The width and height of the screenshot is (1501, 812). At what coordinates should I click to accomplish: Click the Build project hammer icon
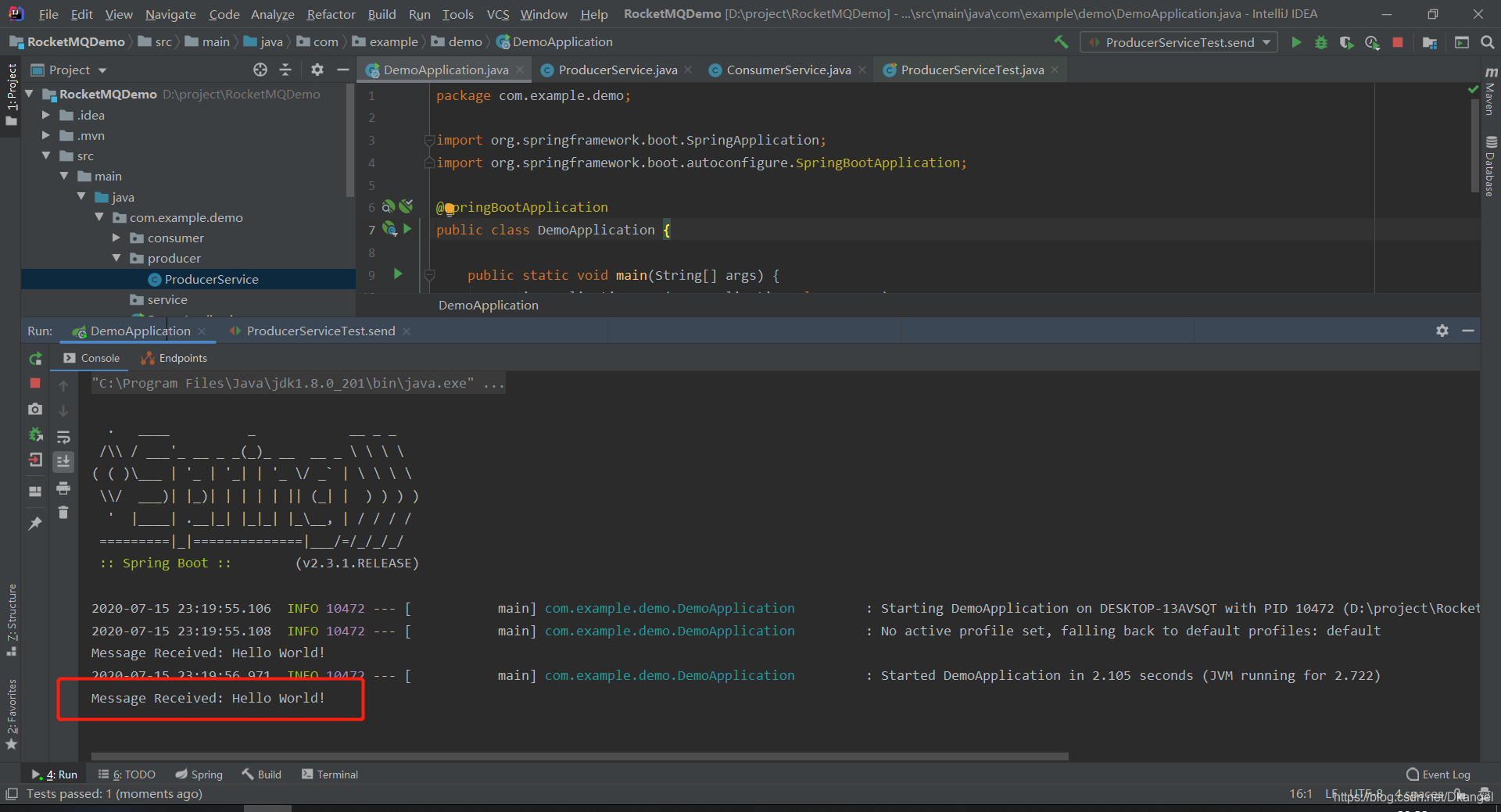click(x=1061, y=42)
